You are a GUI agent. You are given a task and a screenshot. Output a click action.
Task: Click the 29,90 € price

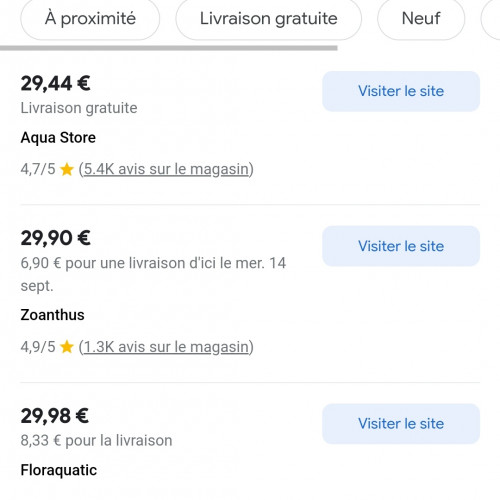click(x=55, y=238)
